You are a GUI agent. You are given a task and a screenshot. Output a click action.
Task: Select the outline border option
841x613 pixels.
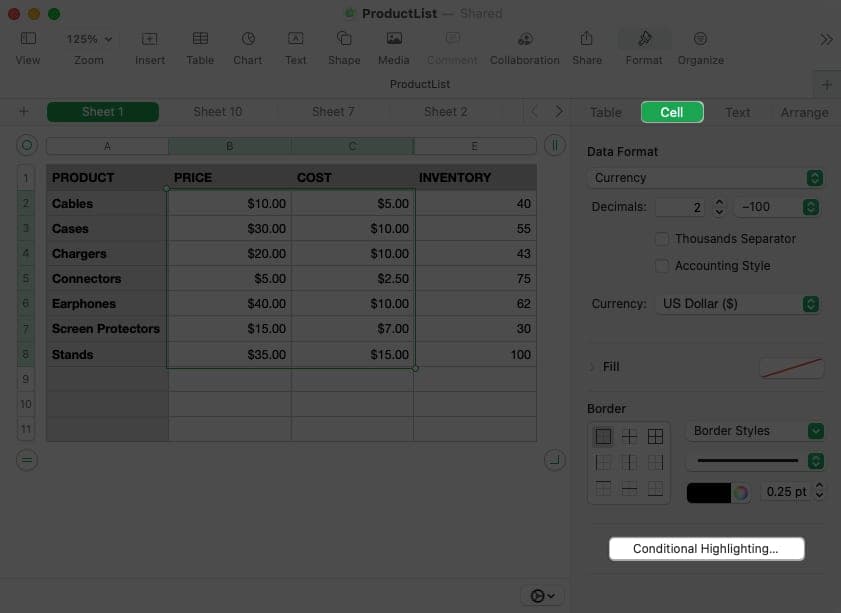click(603, 437)
